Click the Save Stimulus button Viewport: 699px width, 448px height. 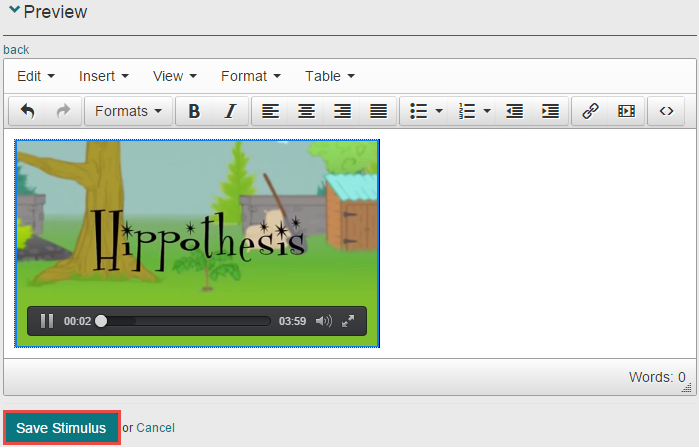62,428
